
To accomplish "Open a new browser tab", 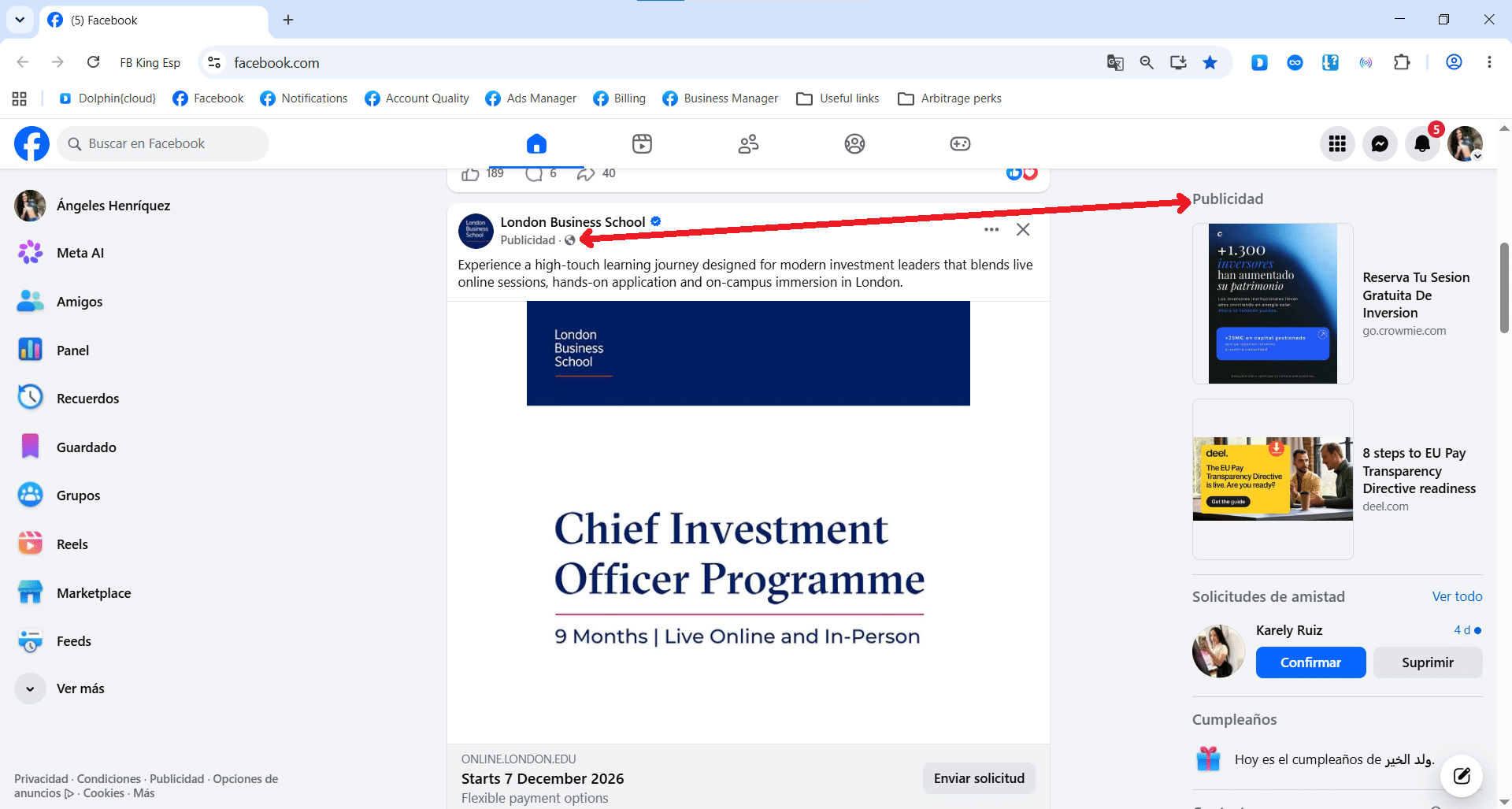I will click(x=288, y=20).
